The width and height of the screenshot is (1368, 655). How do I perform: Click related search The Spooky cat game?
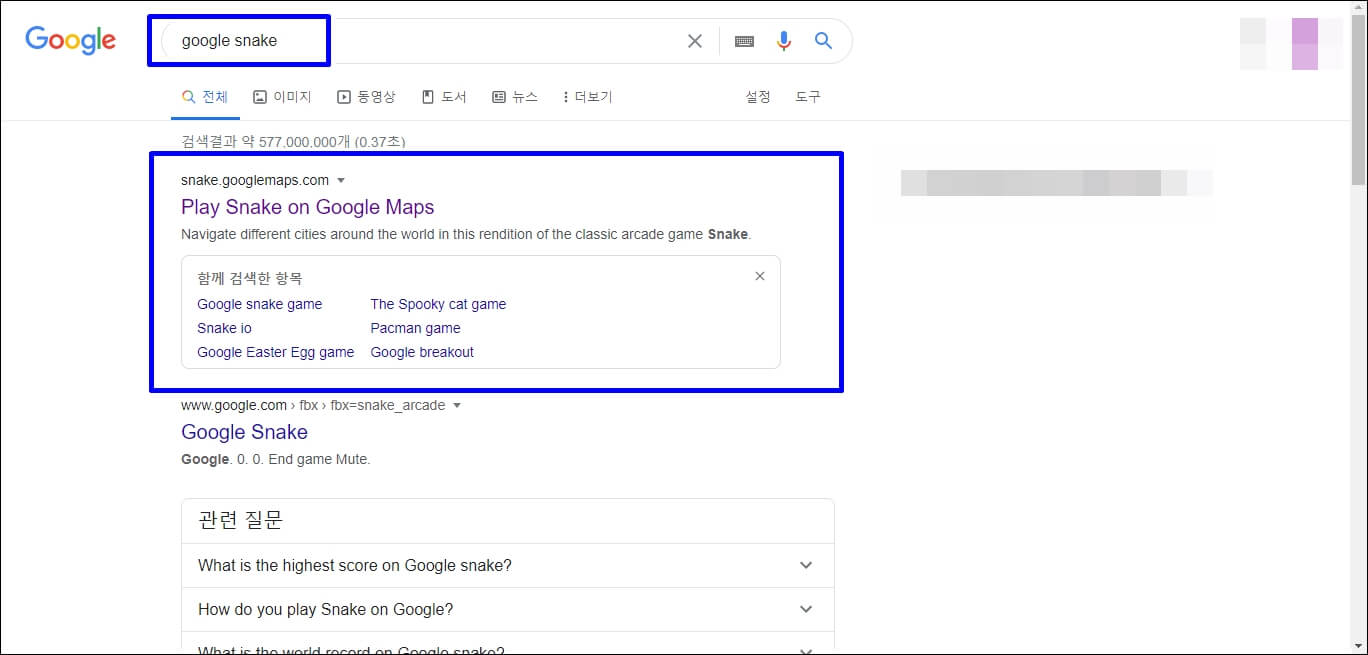pos(438,304)
